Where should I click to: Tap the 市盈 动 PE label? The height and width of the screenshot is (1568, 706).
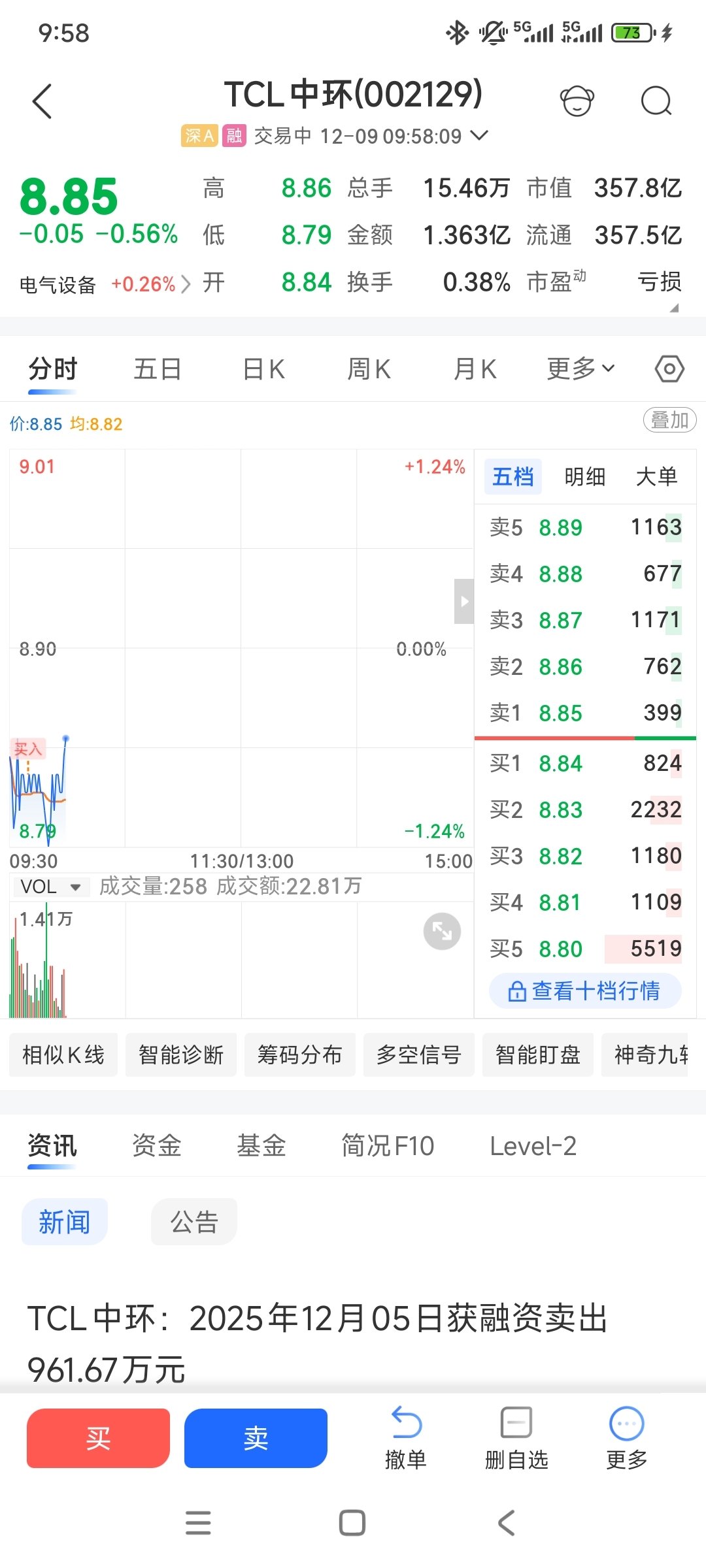click(556, 282)
